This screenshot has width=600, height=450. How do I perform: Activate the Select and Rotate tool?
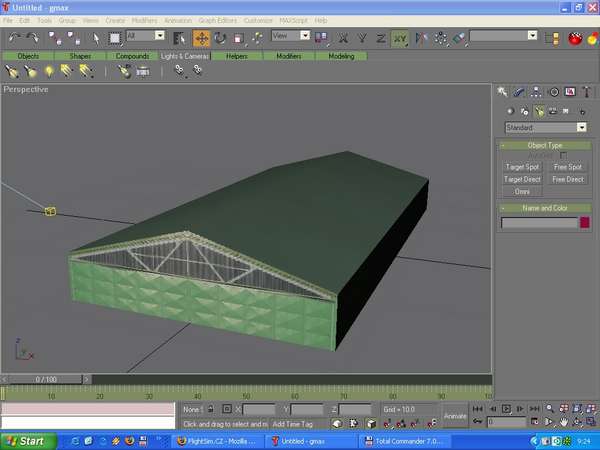[220, 38]
